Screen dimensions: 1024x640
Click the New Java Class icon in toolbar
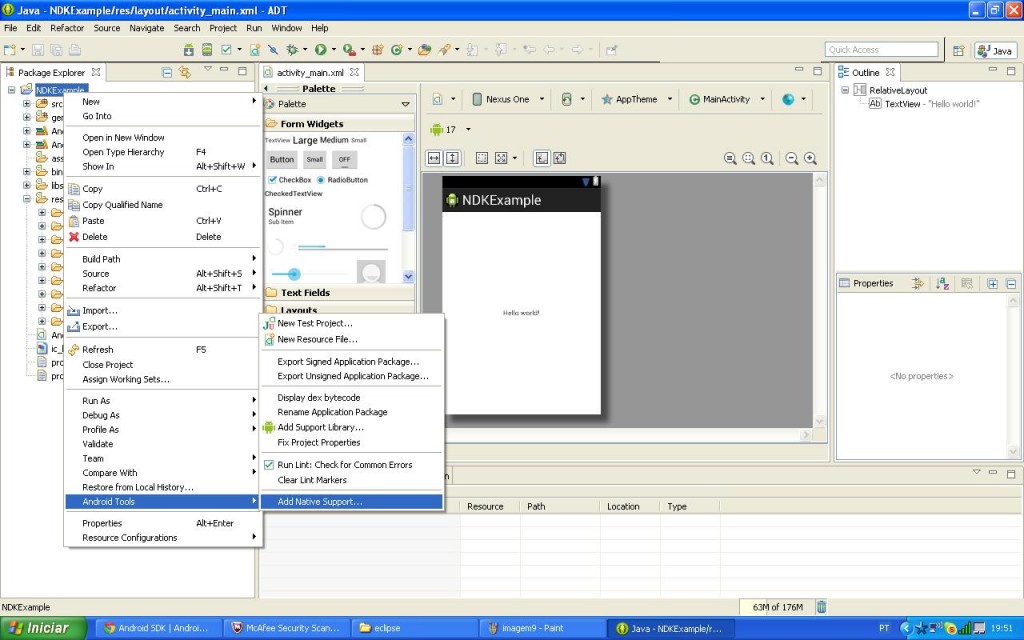point(396,50)
